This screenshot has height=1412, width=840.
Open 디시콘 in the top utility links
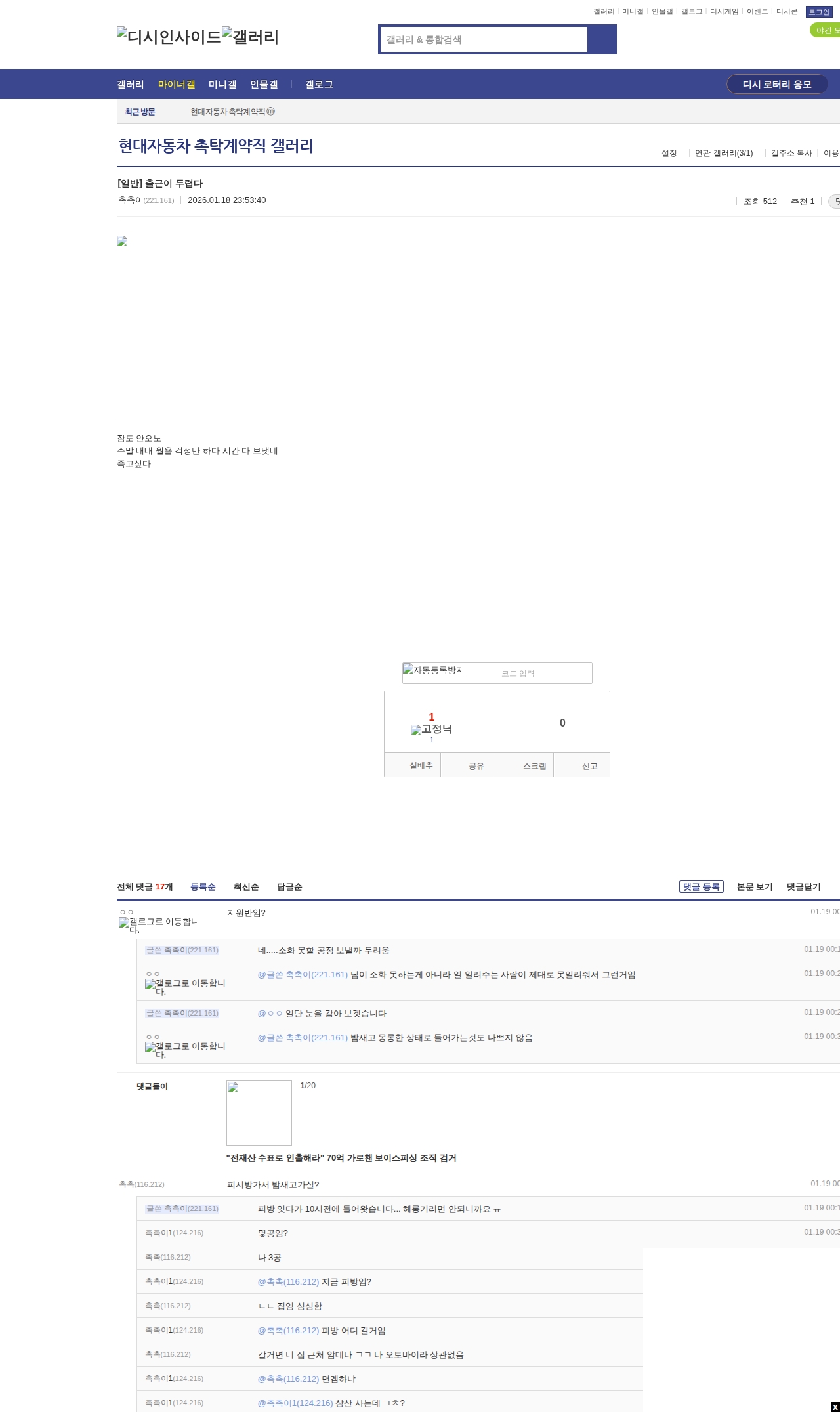787,12
